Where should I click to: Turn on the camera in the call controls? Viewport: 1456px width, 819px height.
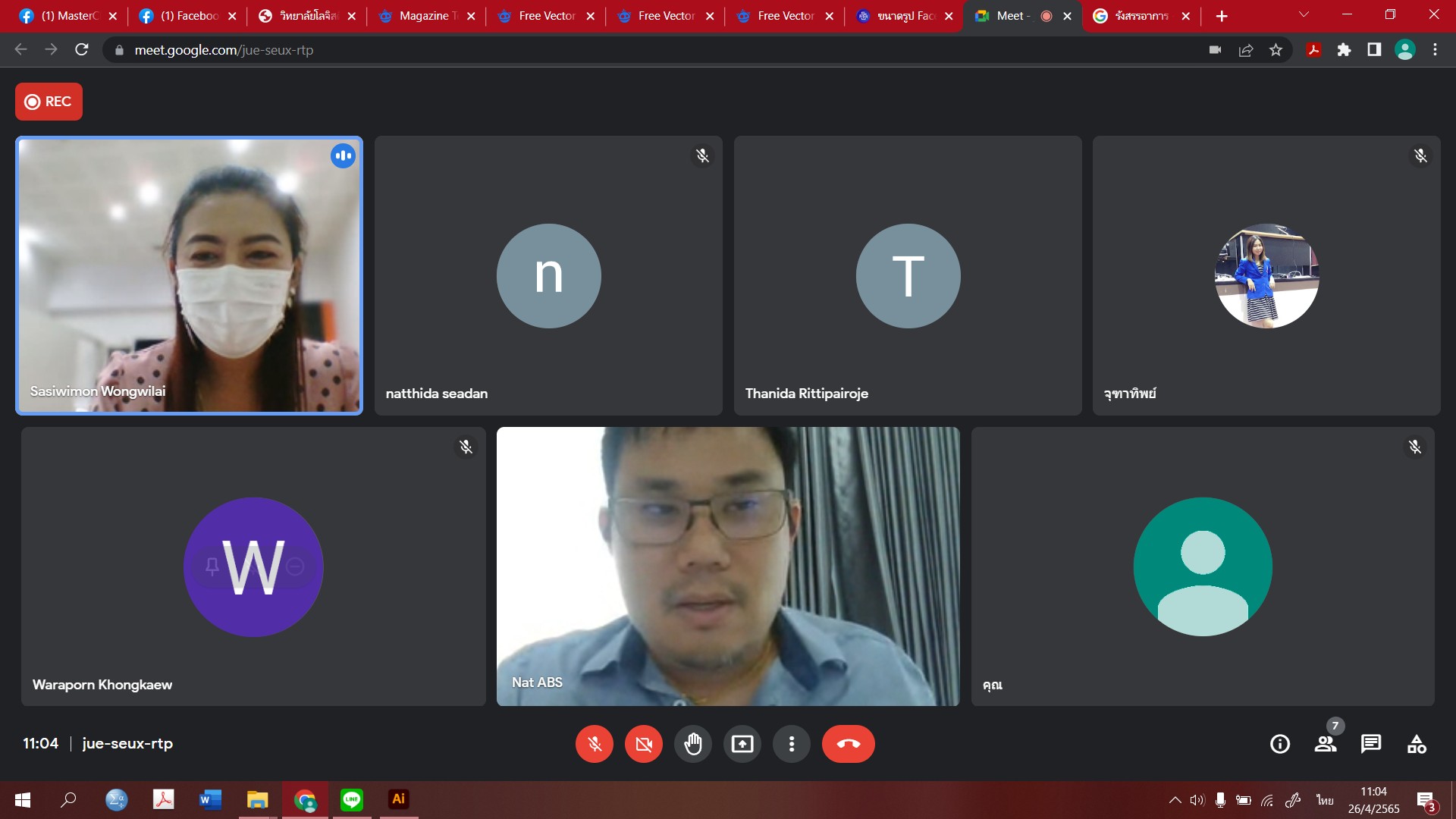[643, 744]
